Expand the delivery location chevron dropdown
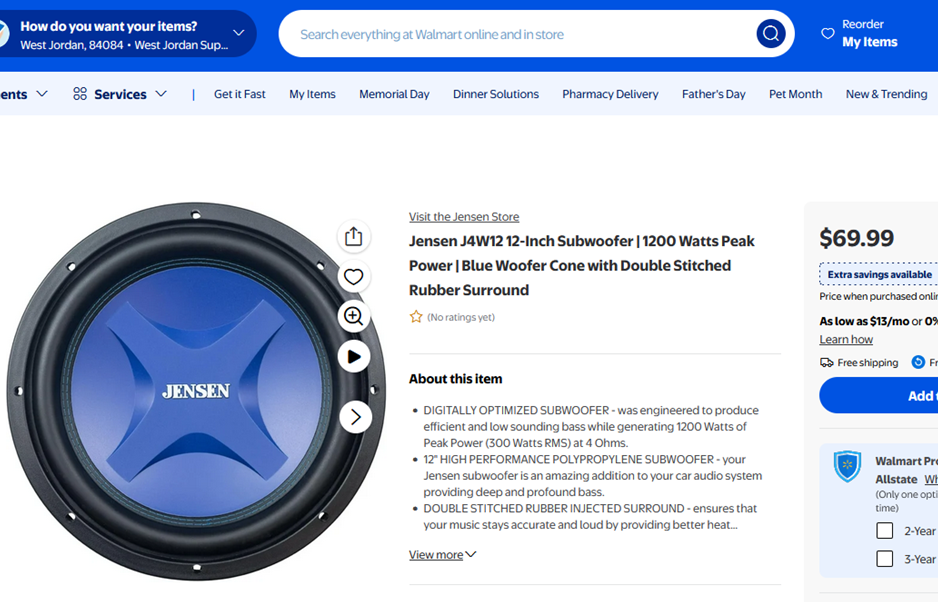Image resolution: width=938 pixels, height=602 pixels. point(238,34)
